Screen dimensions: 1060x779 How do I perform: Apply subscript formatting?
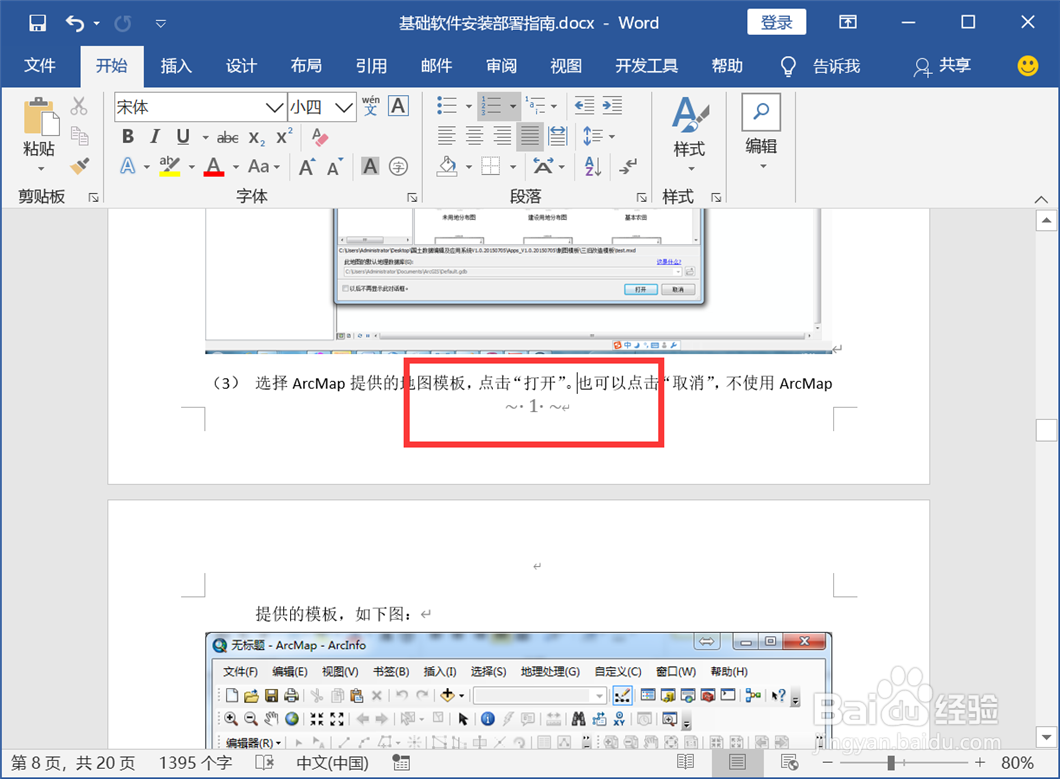256,137
